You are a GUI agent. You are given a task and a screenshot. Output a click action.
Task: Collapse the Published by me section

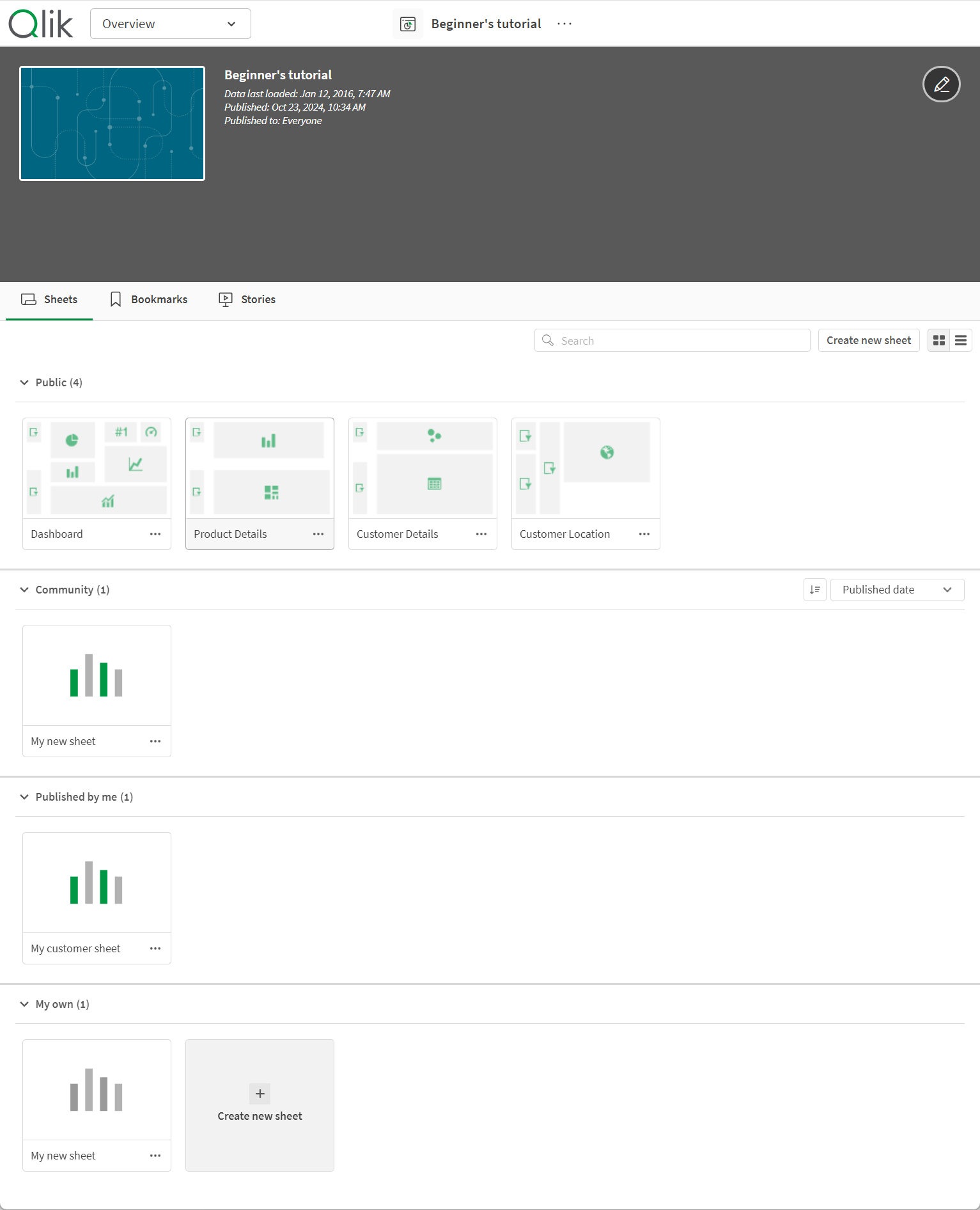pyautogui.click(x=24, y=797)
